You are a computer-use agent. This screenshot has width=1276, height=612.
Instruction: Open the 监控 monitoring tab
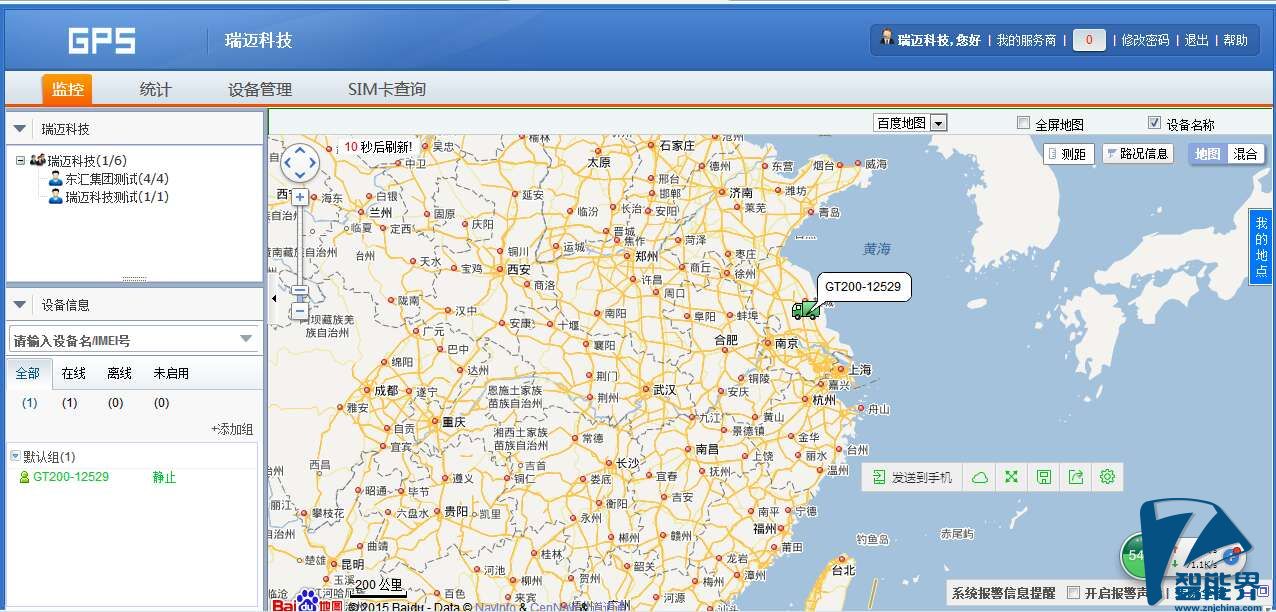pos(67,89)
